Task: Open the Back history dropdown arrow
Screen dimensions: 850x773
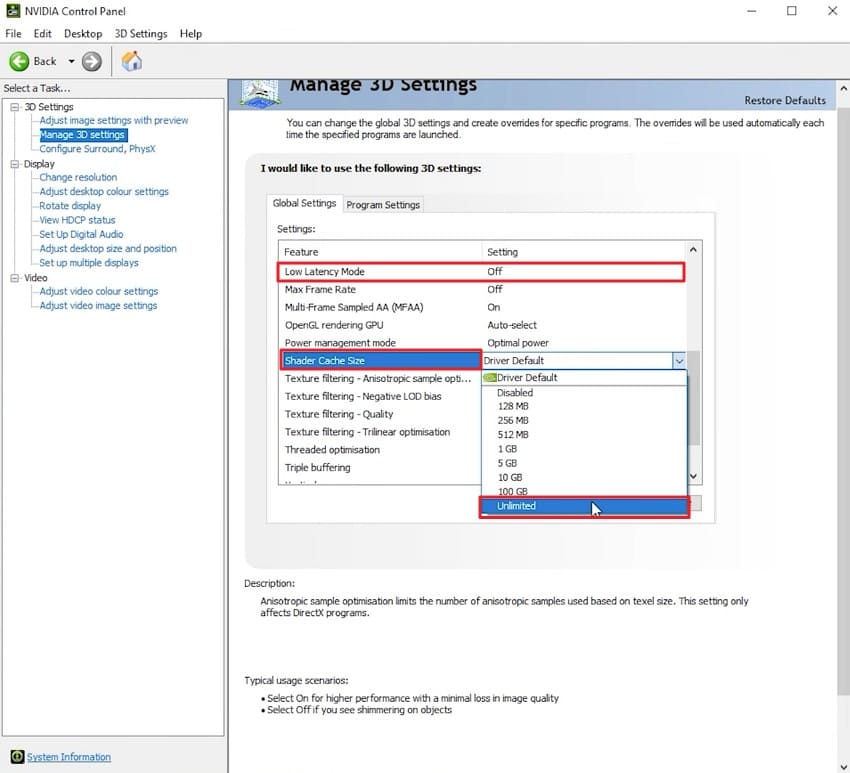Action: pos(71,61)
